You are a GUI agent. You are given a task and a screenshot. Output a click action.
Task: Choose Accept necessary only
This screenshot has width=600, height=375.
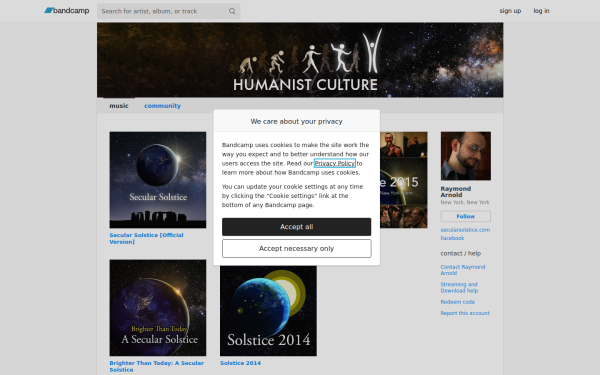click(x=297, y=249)
